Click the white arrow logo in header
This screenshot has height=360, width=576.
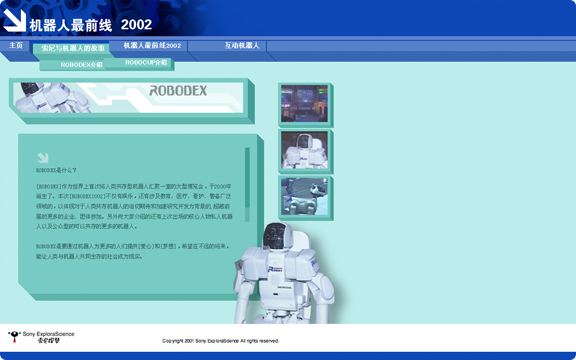(x=15, y=20)
